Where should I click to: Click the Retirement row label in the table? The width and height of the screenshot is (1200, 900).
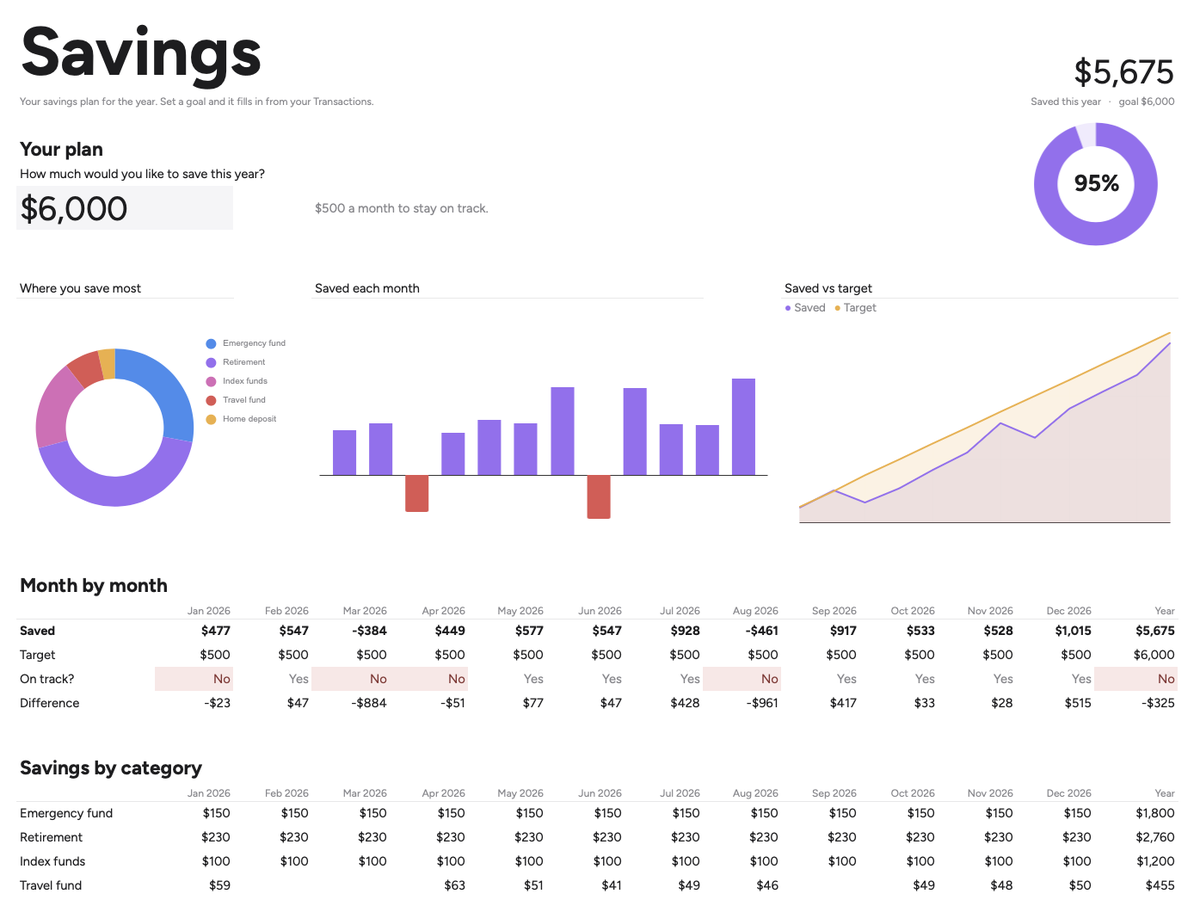51,837
